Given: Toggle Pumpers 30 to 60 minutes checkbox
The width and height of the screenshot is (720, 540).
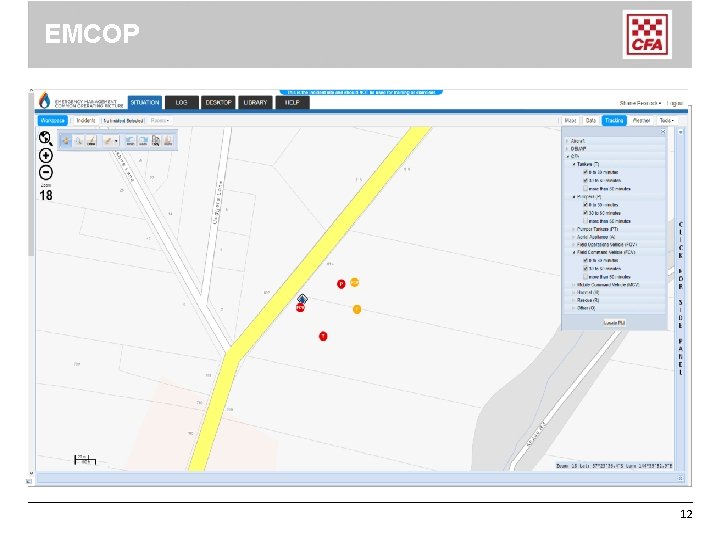Looking at the screenshot, I should [x=585, y=213].
